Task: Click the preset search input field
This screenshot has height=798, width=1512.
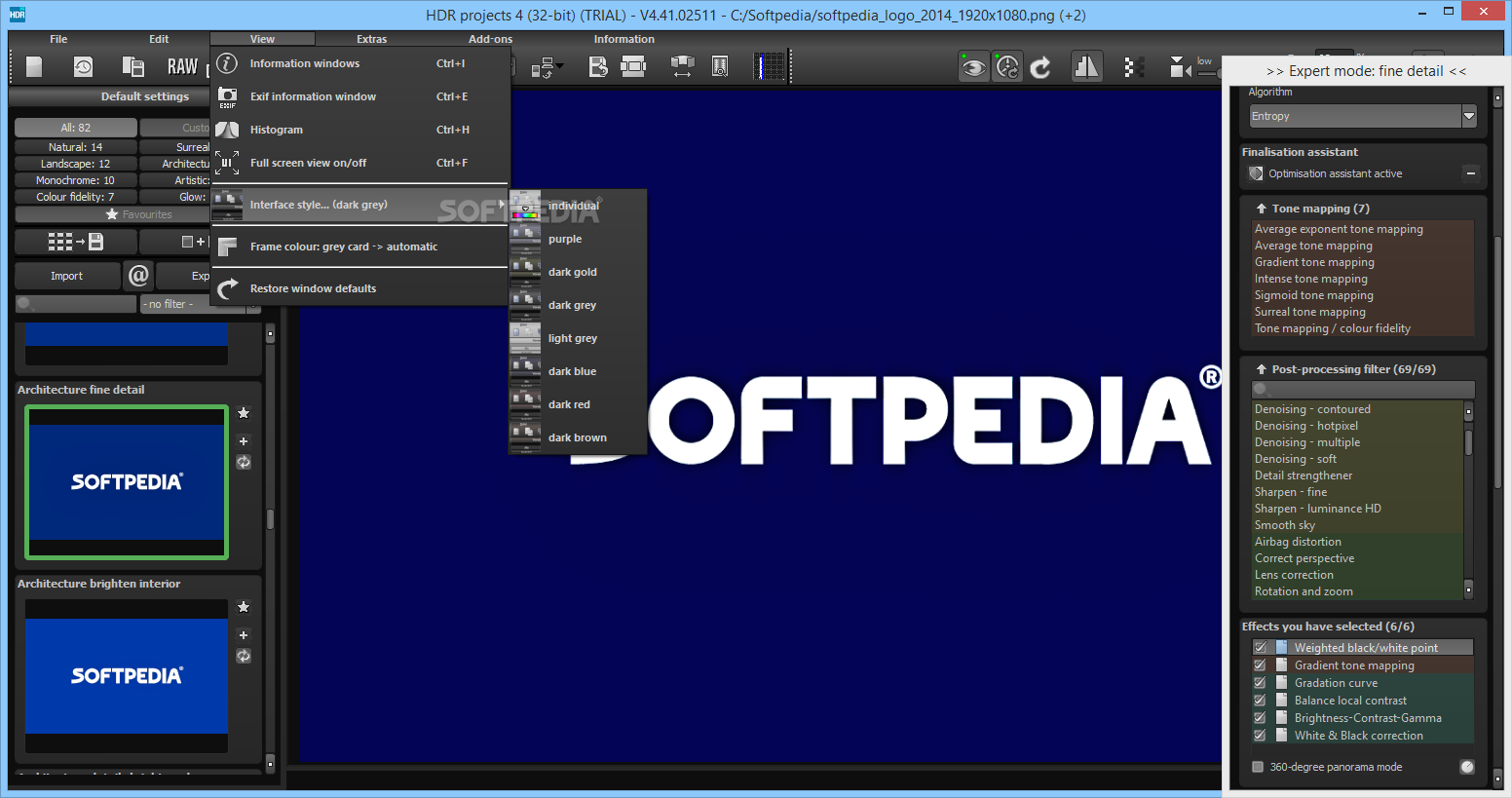Action: click(x=76, y=304)
